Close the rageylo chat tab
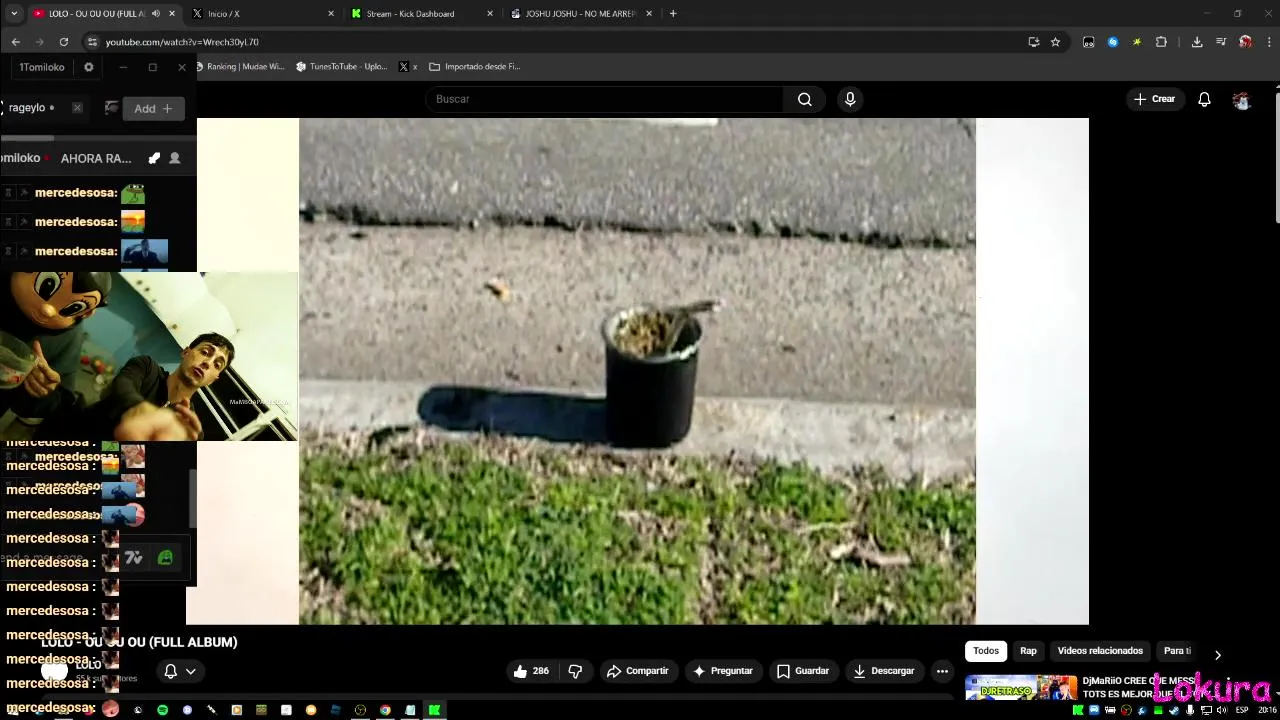The width and height of the screenshot is (1280, 720). tap(77, 108)
